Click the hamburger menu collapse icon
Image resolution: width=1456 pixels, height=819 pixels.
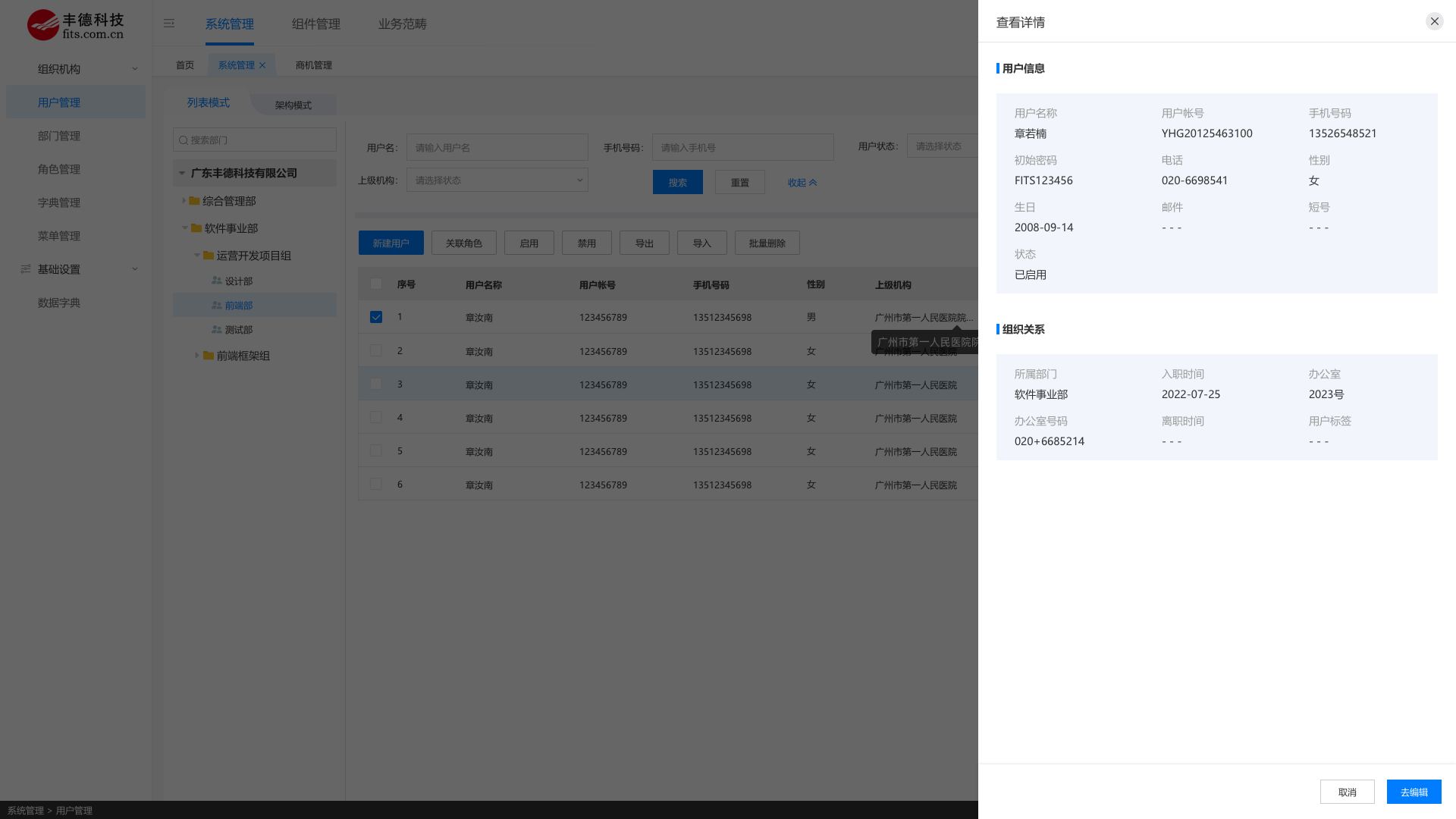pyautogui.click(x=169, y=24)
